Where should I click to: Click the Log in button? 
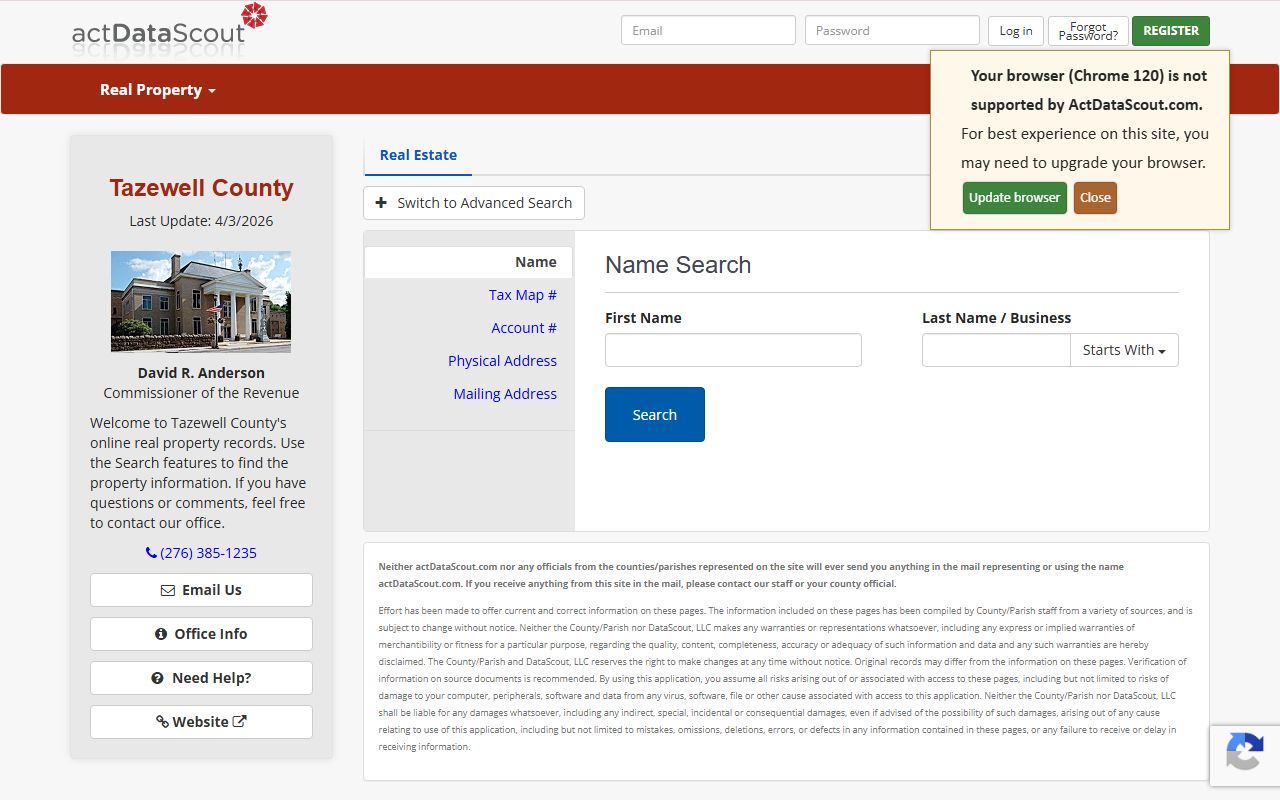[x=1016, y=31]
